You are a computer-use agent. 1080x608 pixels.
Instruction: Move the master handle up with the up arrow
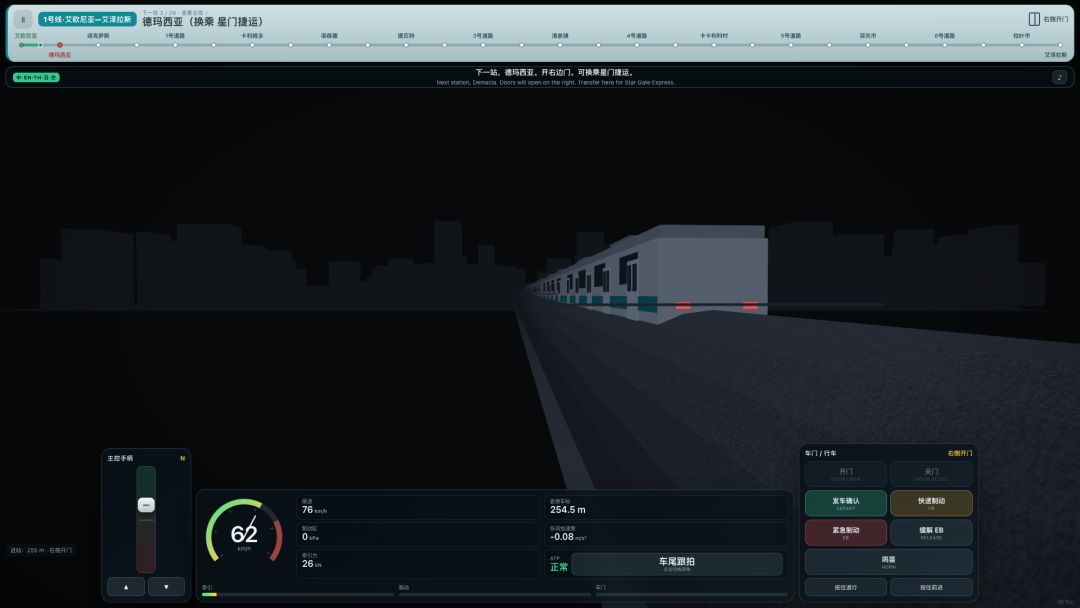click(x=126, y=587)
